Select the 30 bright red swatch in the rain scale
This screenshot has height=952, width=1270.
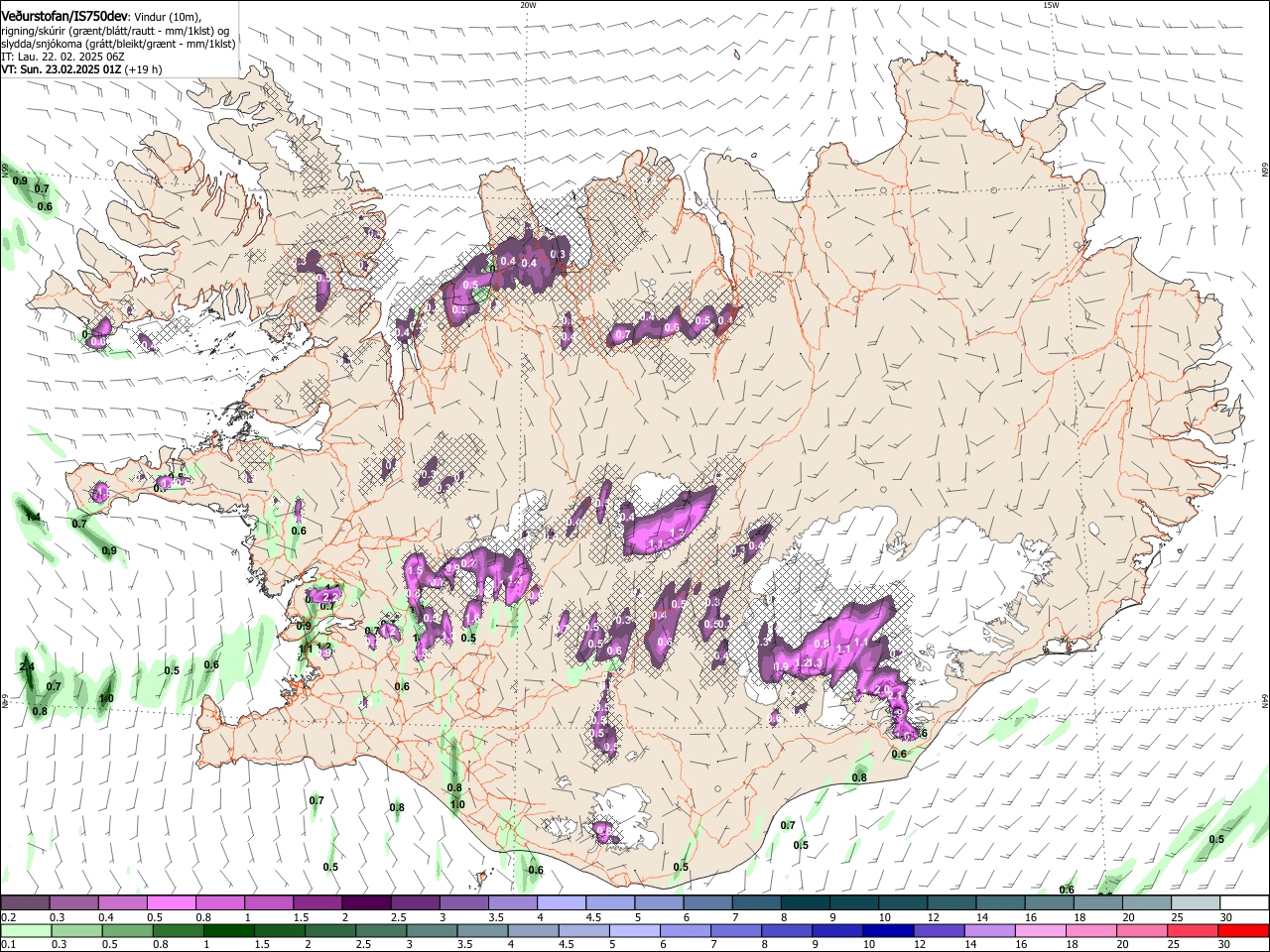[1244, 930]
